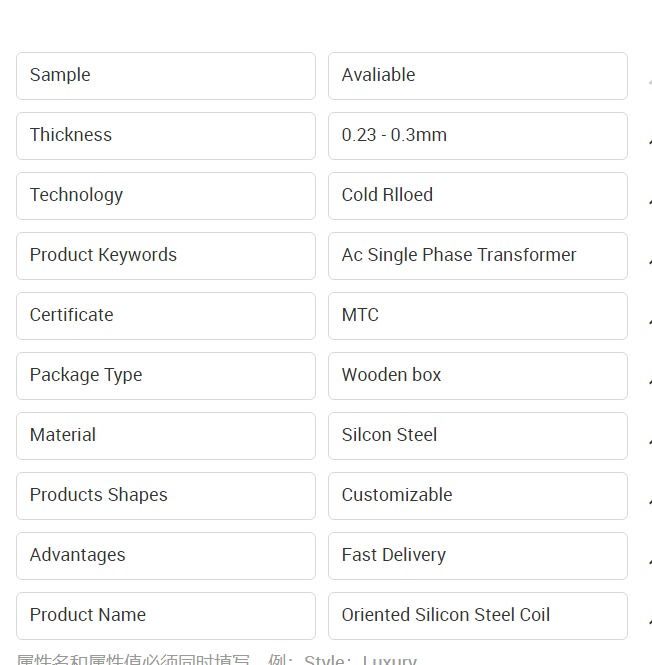Focus the Technology attribute name field
Screen dimensions: 652x665
tap(166, 196)
